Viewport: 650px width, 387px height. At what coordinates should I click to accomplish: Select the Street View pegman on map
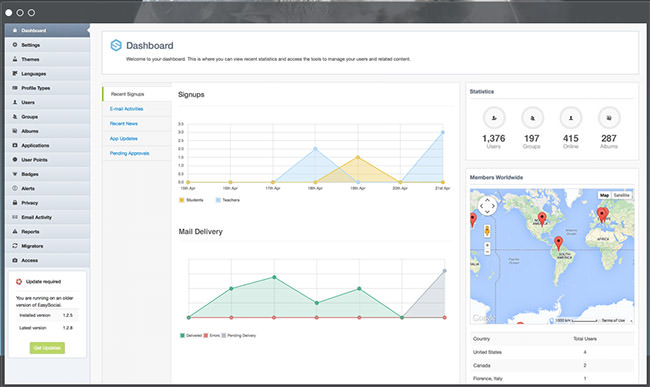pos(487,231)
